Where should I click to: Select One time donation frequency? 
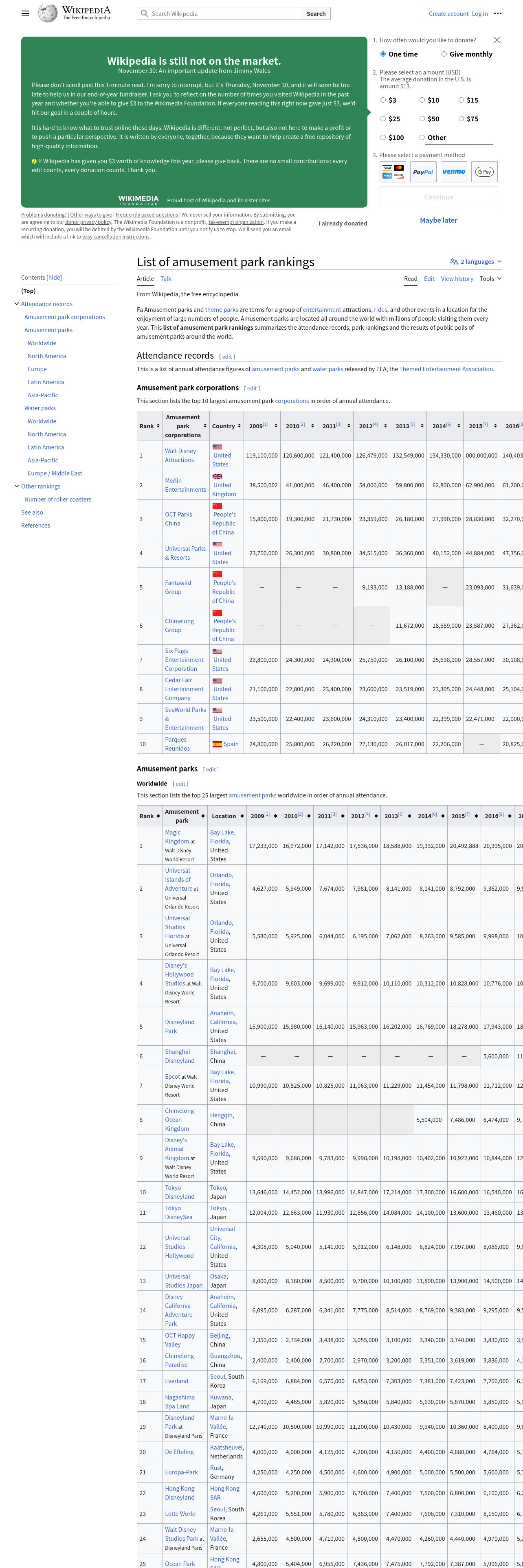point(383,54)
